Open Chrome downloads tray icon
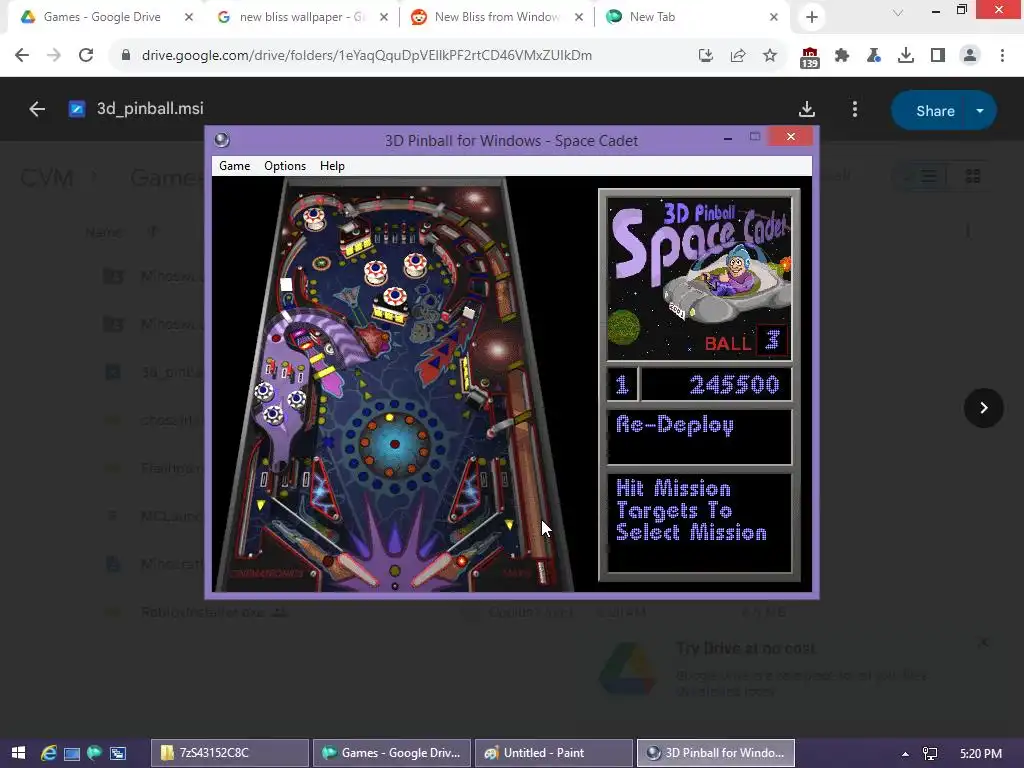This screenshot has width=1024, height=768. coord(906,56)
